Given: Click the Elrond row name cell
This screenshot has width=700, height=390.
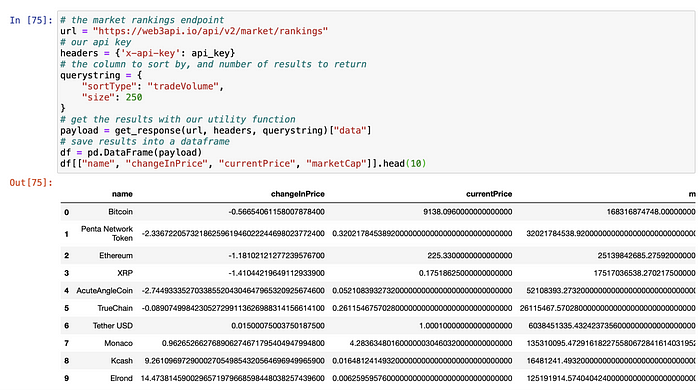Looking at the screenshot, I should click(x=121, y=378).
